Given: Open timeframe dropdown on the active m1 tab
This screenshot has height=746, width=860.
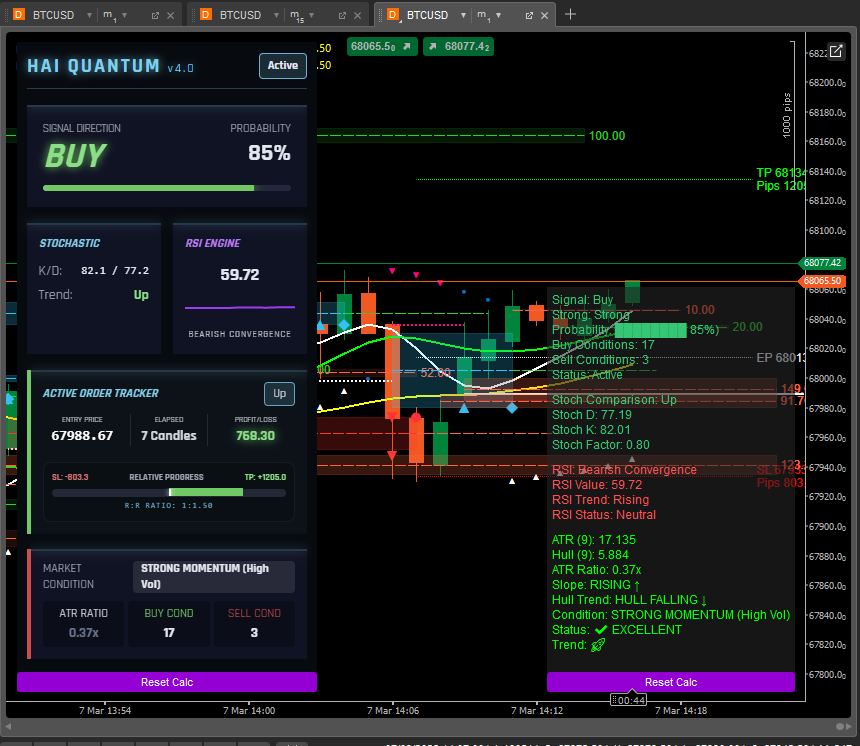Looking at the screenshot, I should tap(498, 15).
